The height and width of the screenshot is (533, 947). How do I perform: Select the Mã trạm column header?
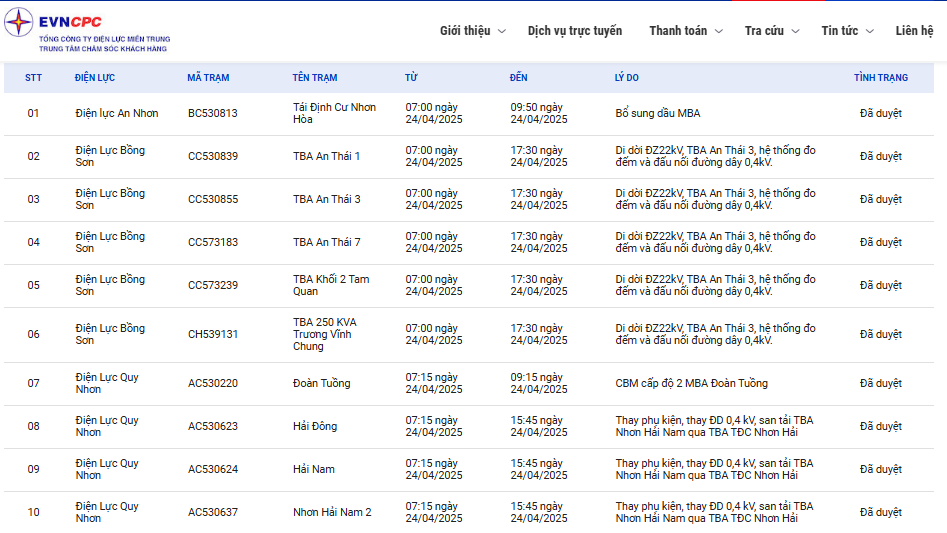coord(208,78)
